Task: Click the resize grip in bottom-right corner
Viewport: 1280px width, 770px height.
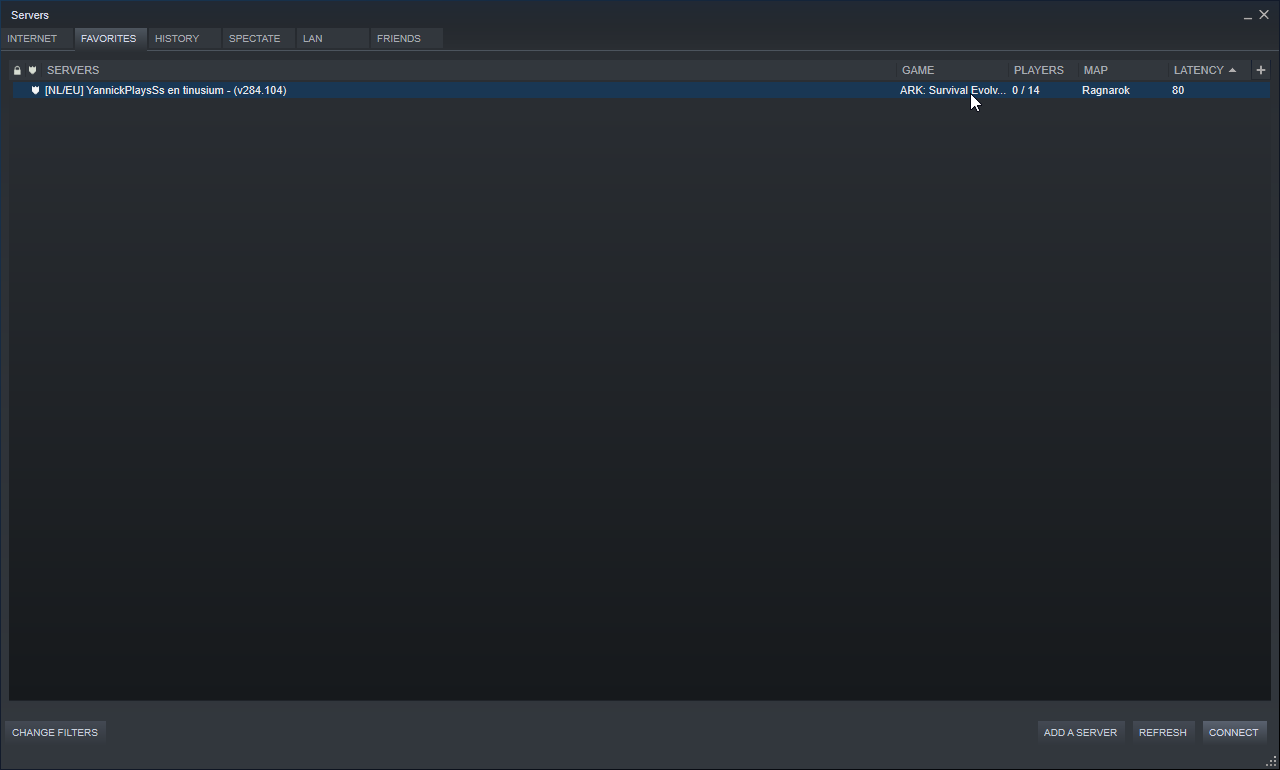Action: pyautogui.click(x=1271, y=762)
